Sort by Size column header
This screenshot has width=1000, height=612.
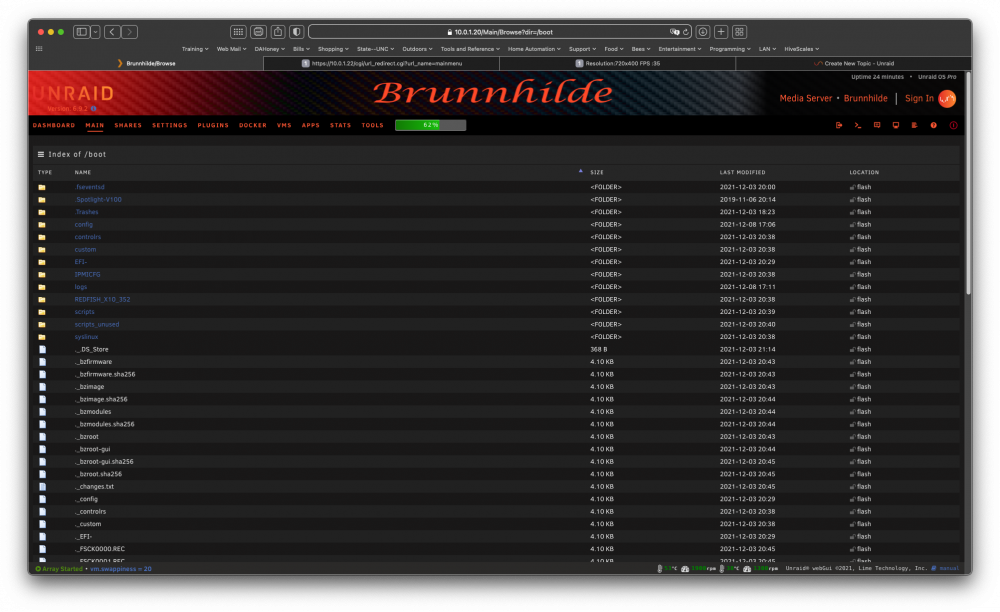[597, 172]
